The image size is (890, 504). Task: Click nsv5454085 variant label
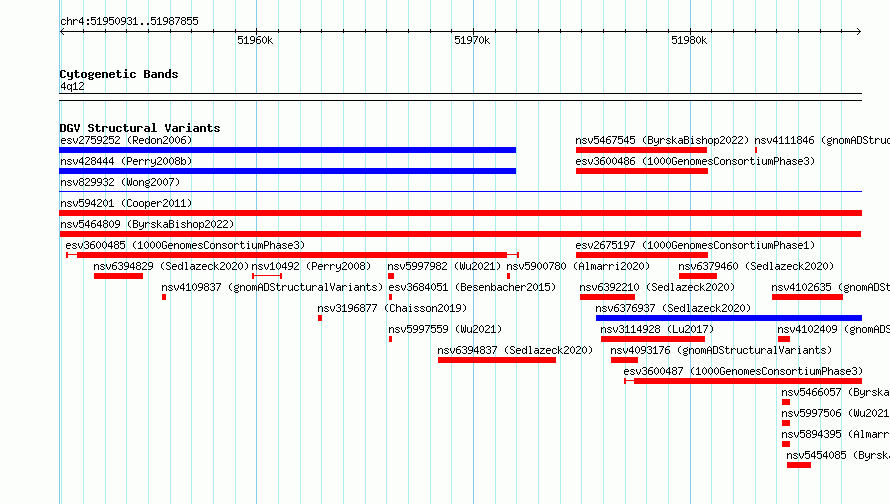838,455
